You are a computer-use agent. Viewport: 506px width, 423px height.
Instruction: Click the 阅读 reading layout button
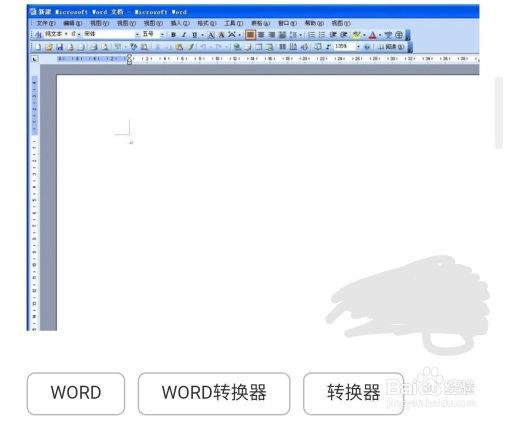391,47
